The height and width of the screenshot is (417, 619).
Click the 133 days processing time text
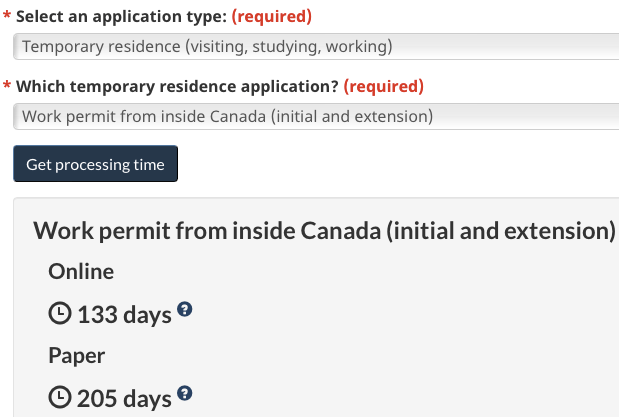(124, 315)
